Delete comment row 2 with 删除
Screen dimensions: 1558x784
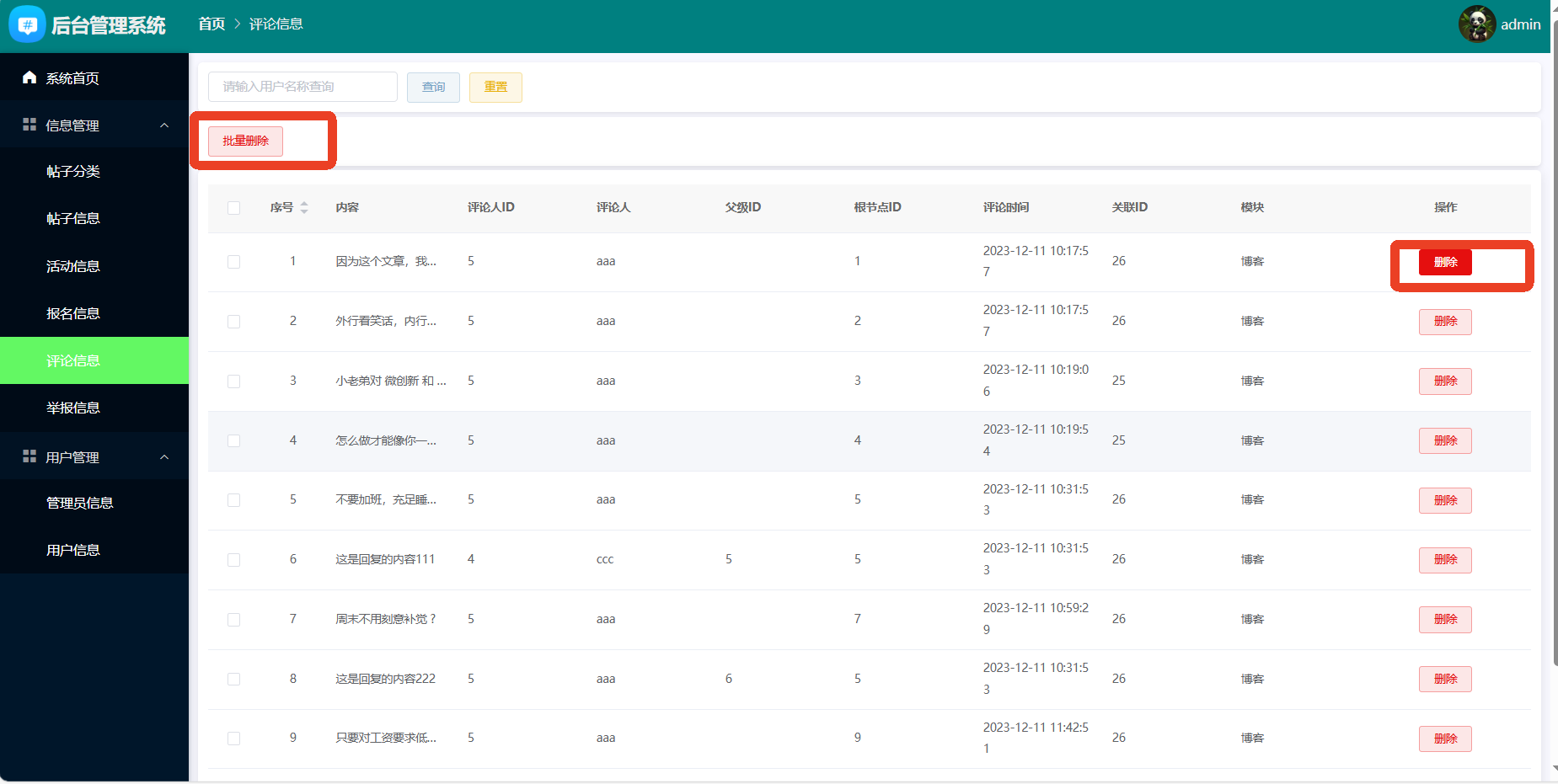(1445, 322)
